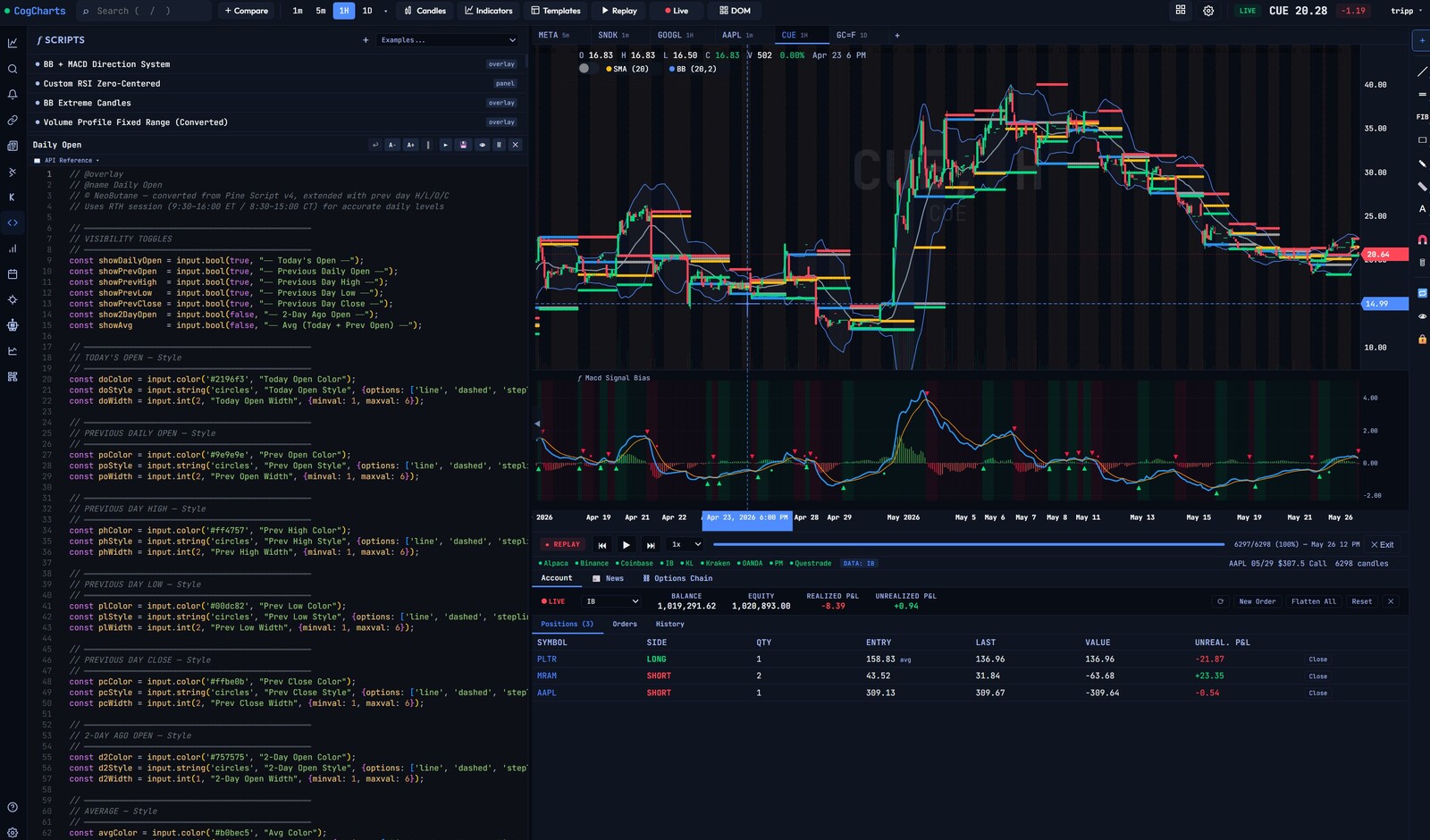Click the replay progress slider bar

(x=969, y=544)
